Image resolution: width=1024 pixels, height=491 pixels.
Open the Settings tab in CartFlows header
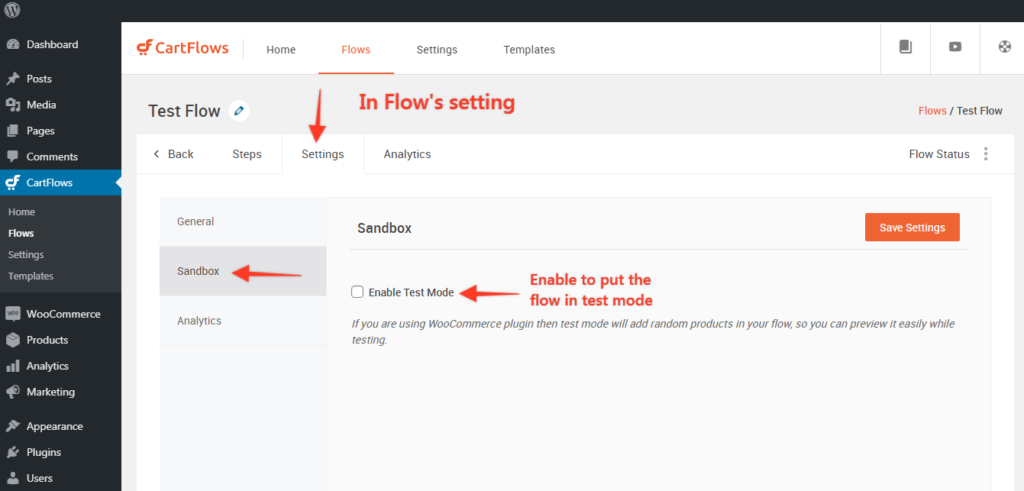(x=437, y=50)
